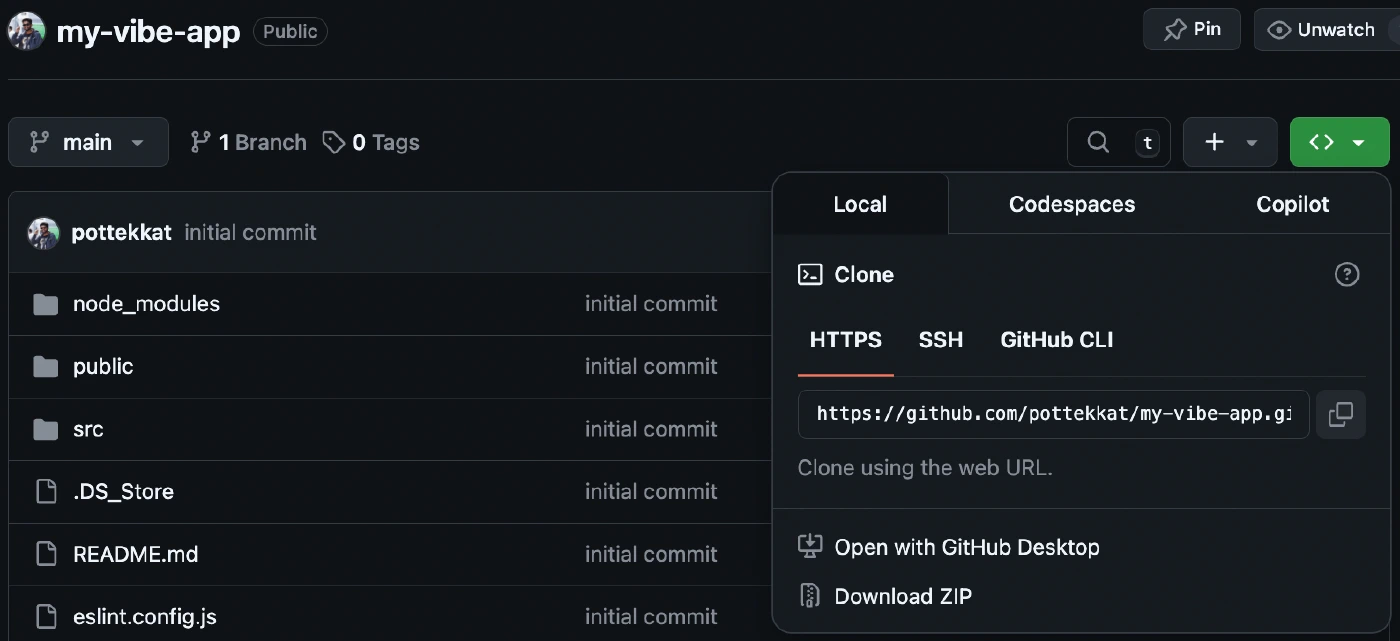Switch to the Codespaces tab

click(1072, 204)
